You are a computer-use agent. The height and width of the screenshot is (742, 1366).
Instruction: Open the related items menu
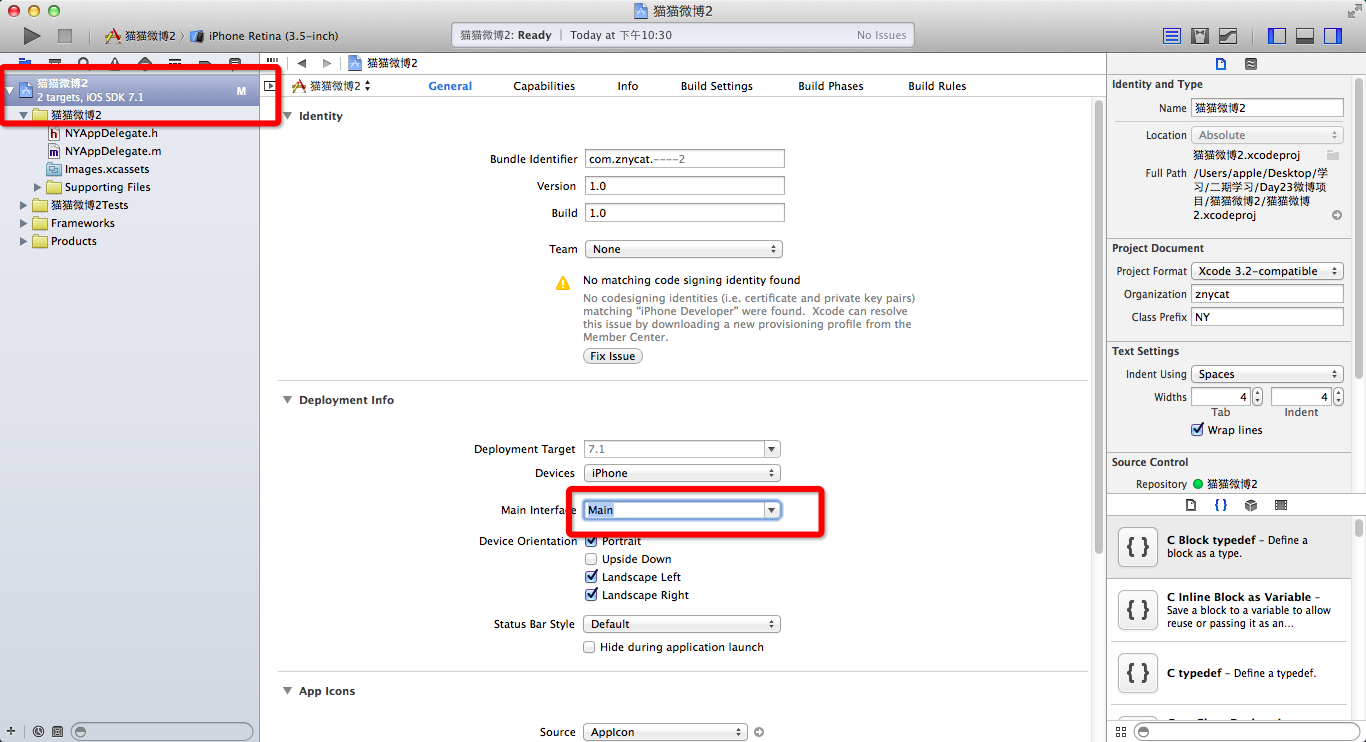point(272,63)
